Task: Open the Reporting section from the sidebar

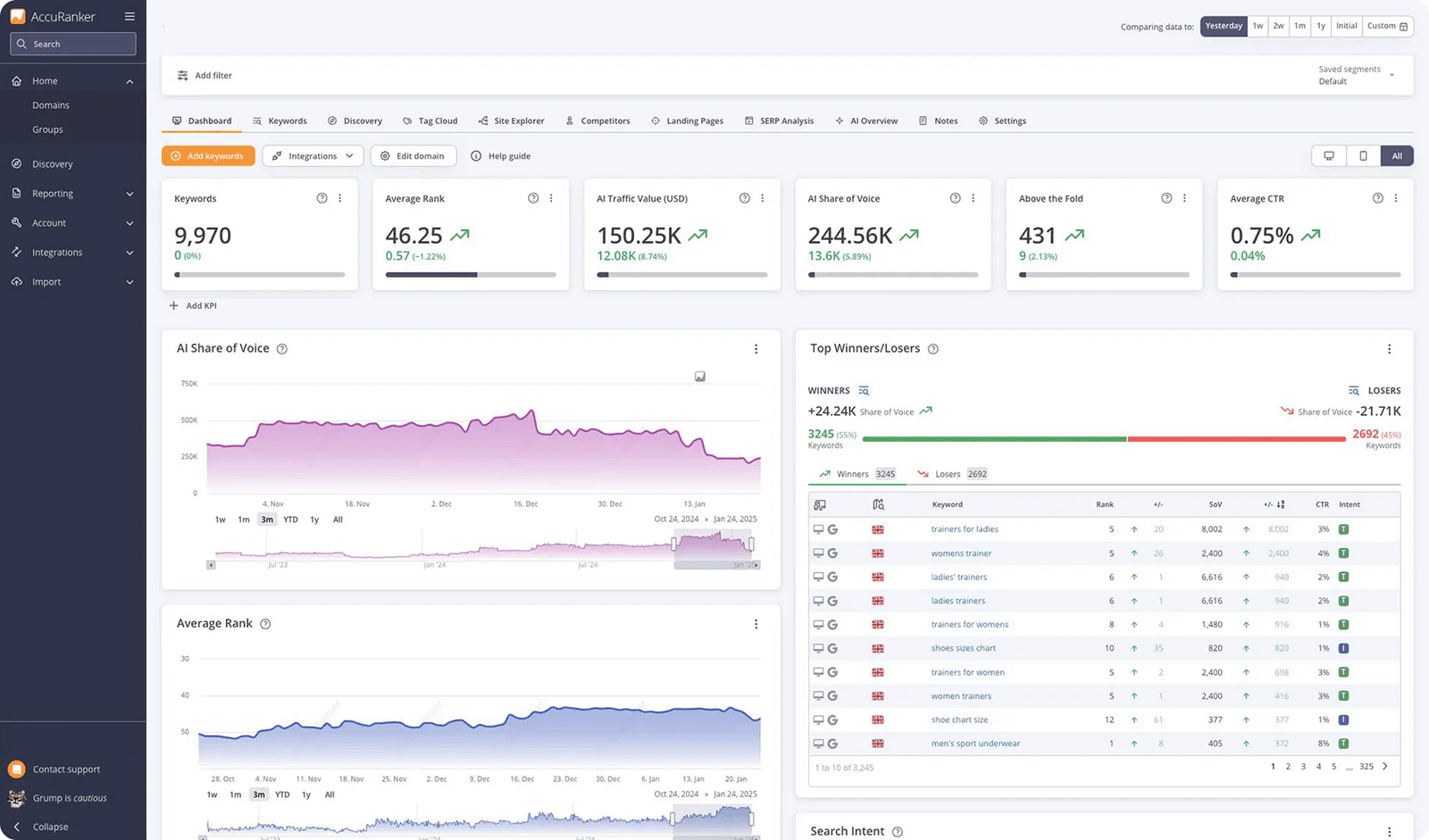Action: pos(16,193)
